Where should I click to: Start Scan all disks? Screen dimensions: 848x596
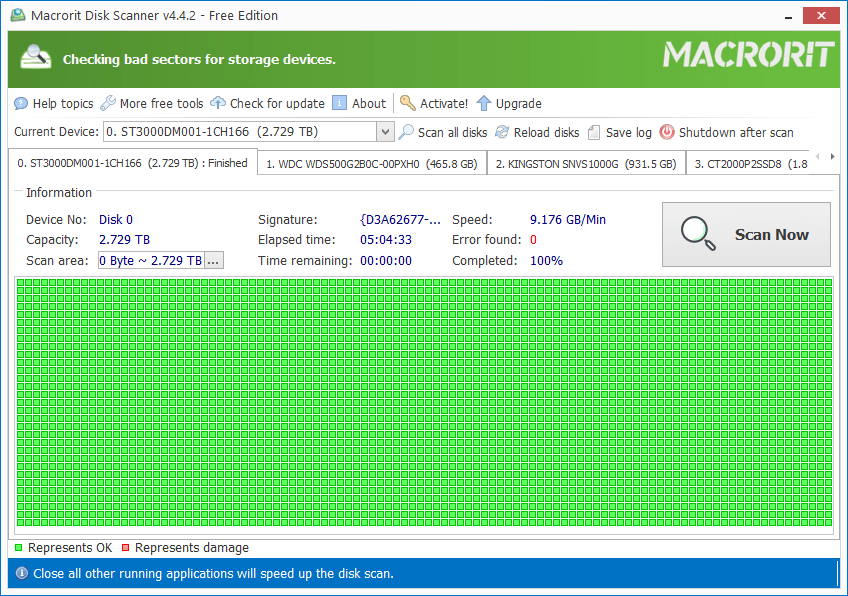coord(452,133)
